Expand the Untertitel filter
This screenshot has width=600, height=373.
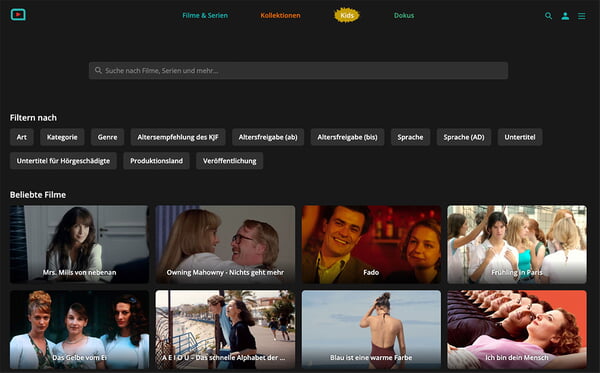(x=520, y=137)
